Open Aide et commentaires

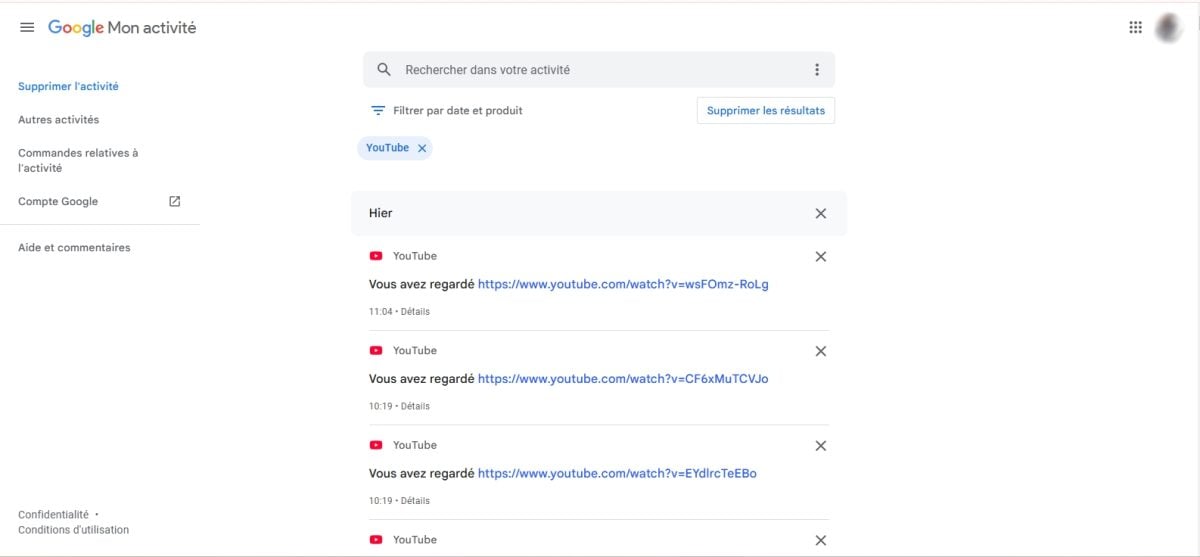74,248
